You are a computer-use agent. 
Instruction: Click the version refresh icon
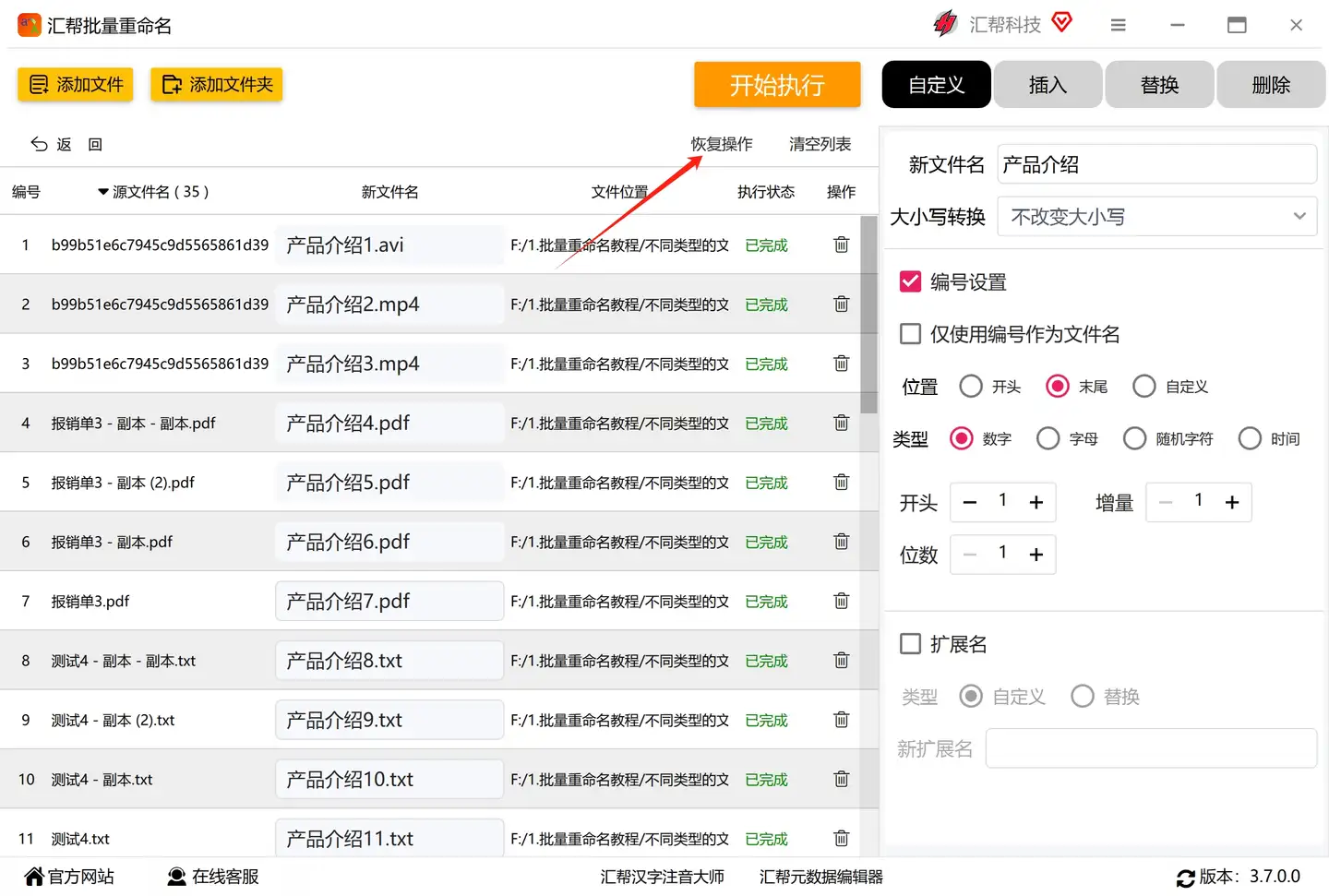[x=1186, y=878]
